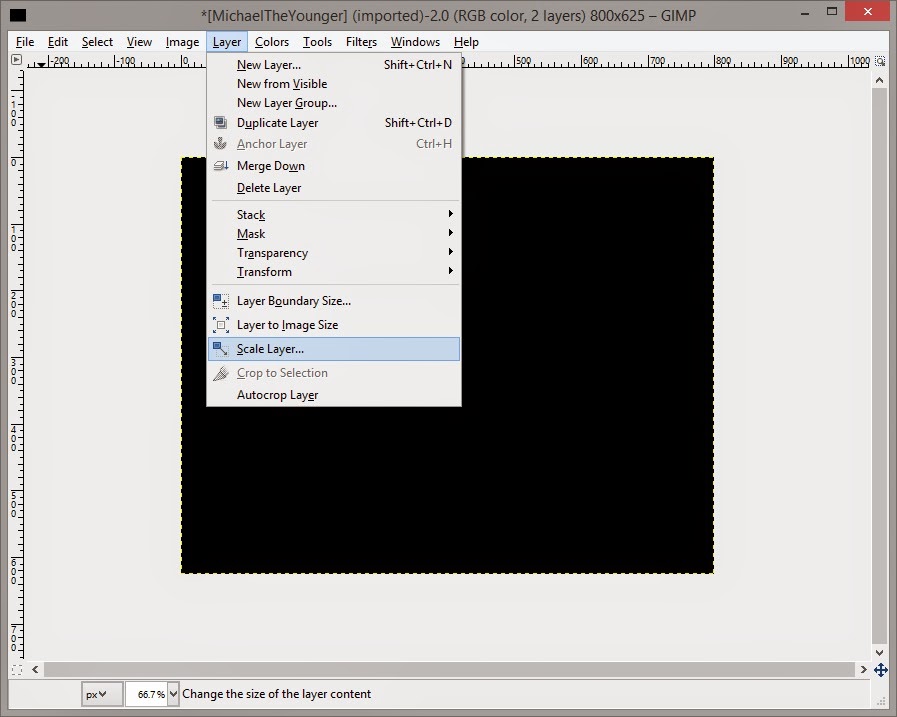This screenshot has width=897, height=717.
Task: Choose Delete Layer from the menu
Action: [268, 188]
